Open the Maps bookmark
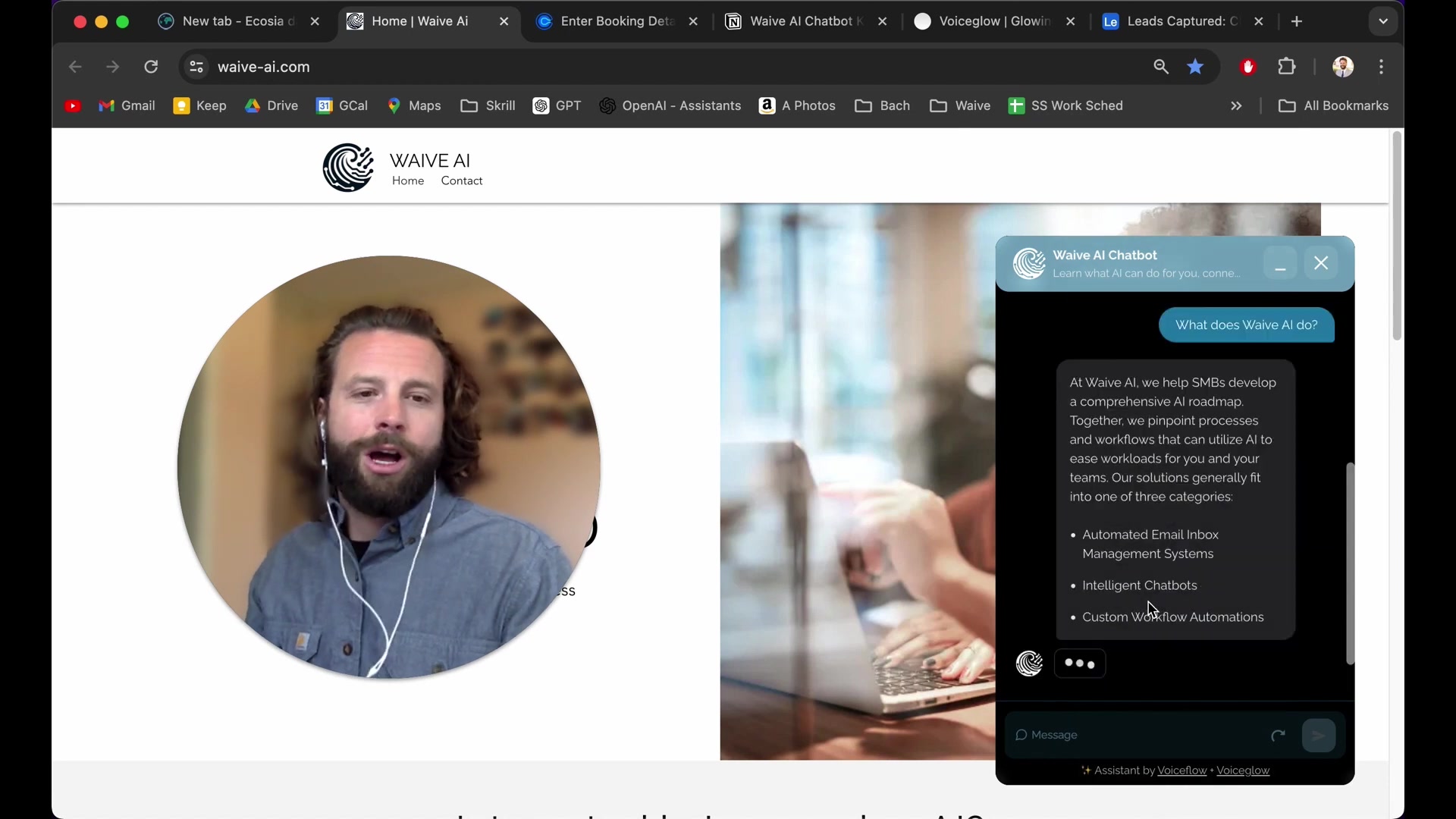Viewport: 1456px width, 819px height. click(x=414, y=106)
